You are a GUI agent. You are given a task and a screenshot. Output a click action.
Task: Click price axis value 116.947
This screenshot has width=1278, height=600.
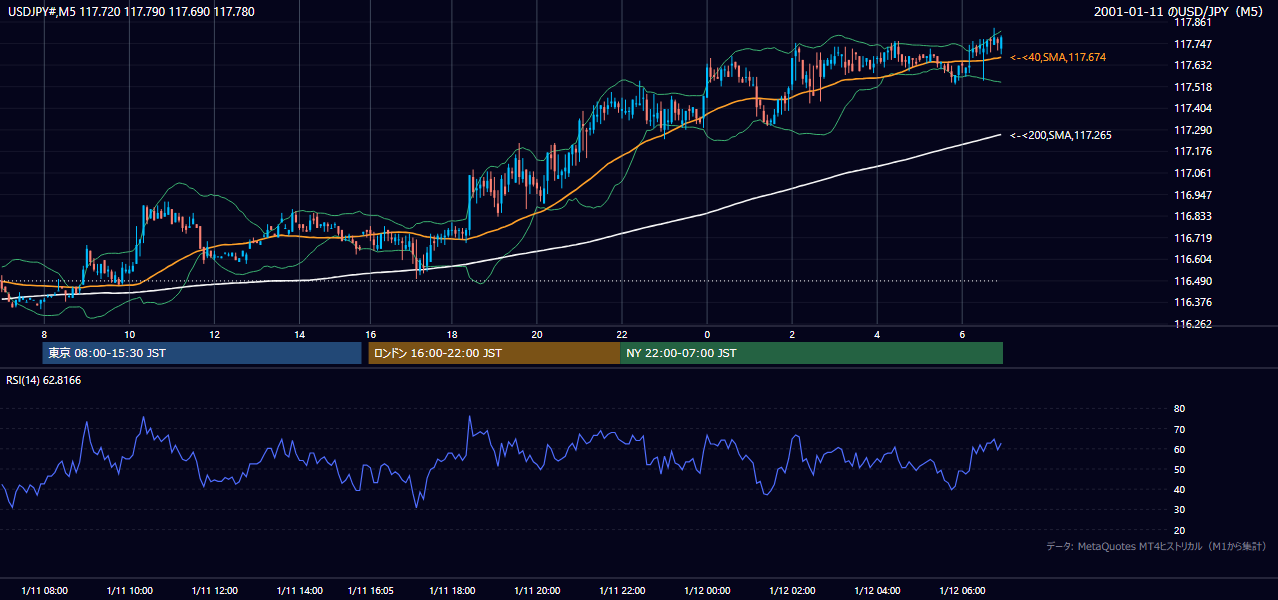coord(1193,195)
